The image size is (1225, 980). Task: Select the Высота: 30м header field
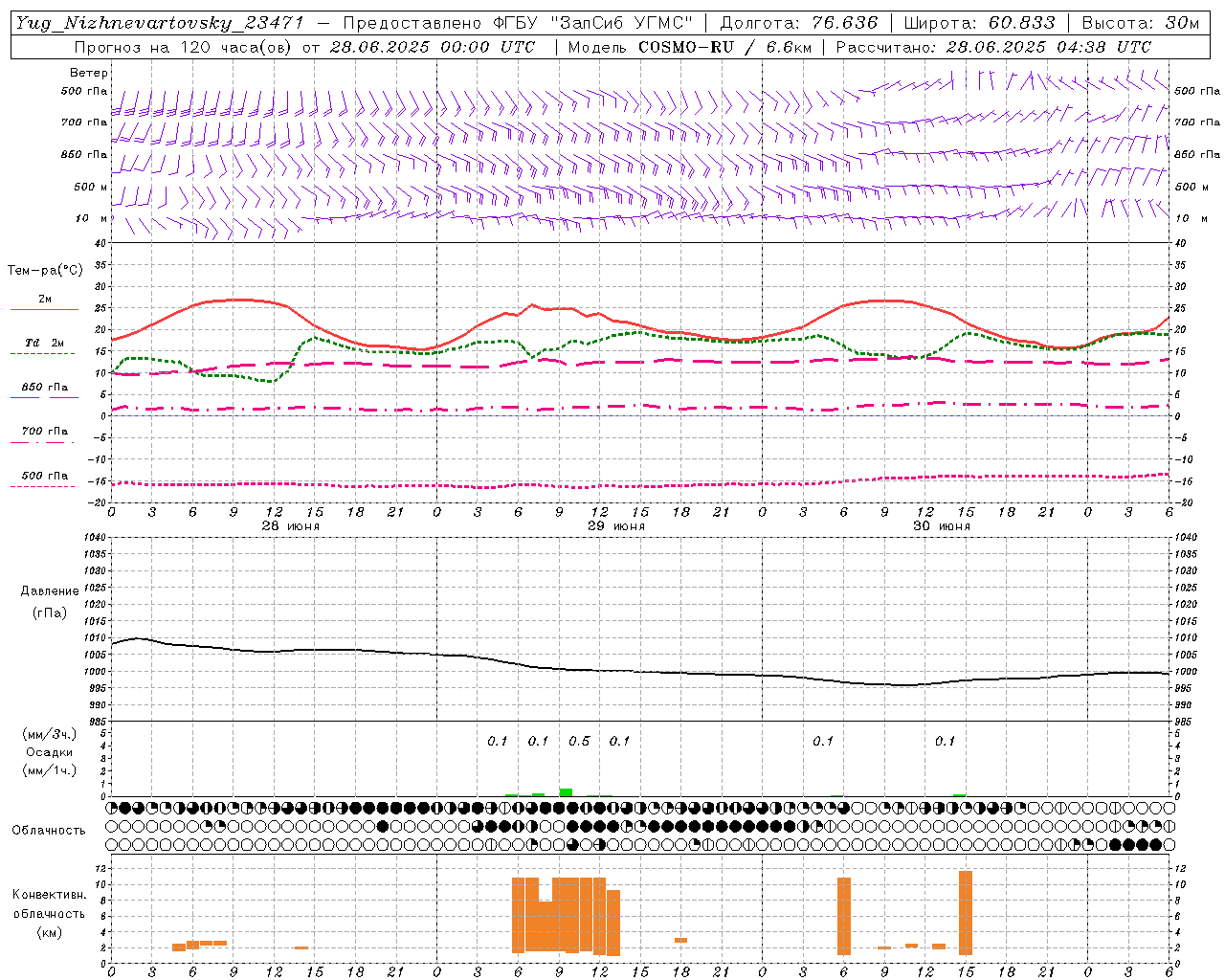pos(1141,23)
